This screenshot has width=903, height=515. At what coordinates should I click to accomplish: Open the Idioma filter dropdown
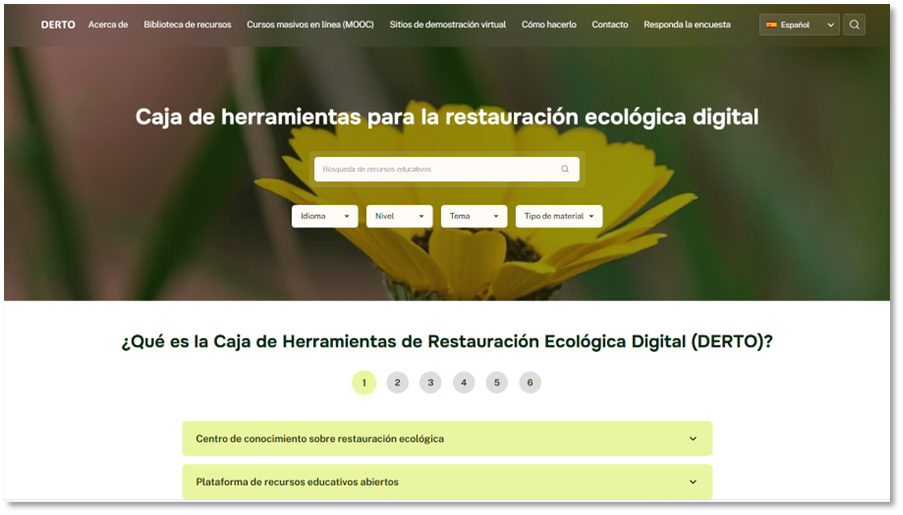coord(325,216)
